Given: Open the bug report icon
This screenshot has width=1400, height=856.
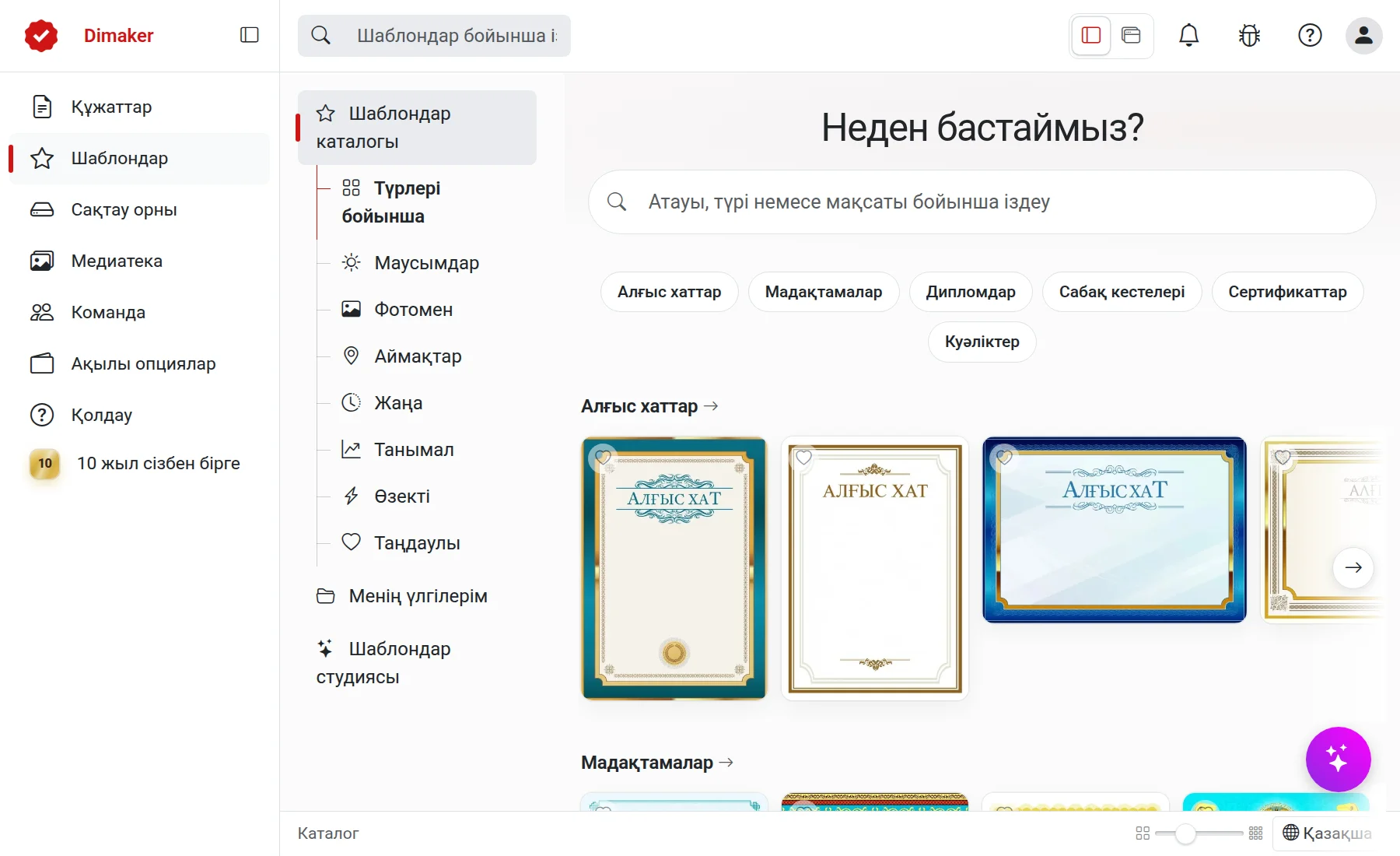Looking at the screenshot, I should 1249,35.
